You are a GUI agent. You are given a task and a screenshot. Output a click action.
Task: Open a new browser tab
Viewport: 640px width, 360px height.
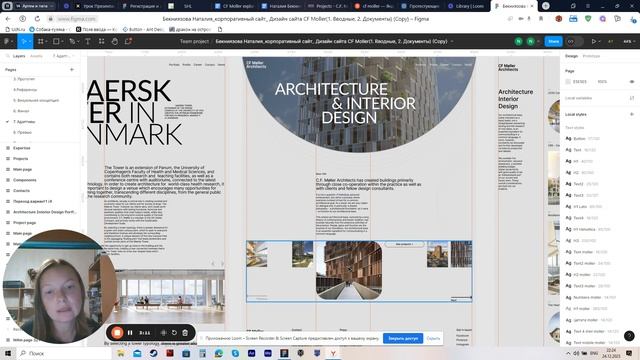546,6
